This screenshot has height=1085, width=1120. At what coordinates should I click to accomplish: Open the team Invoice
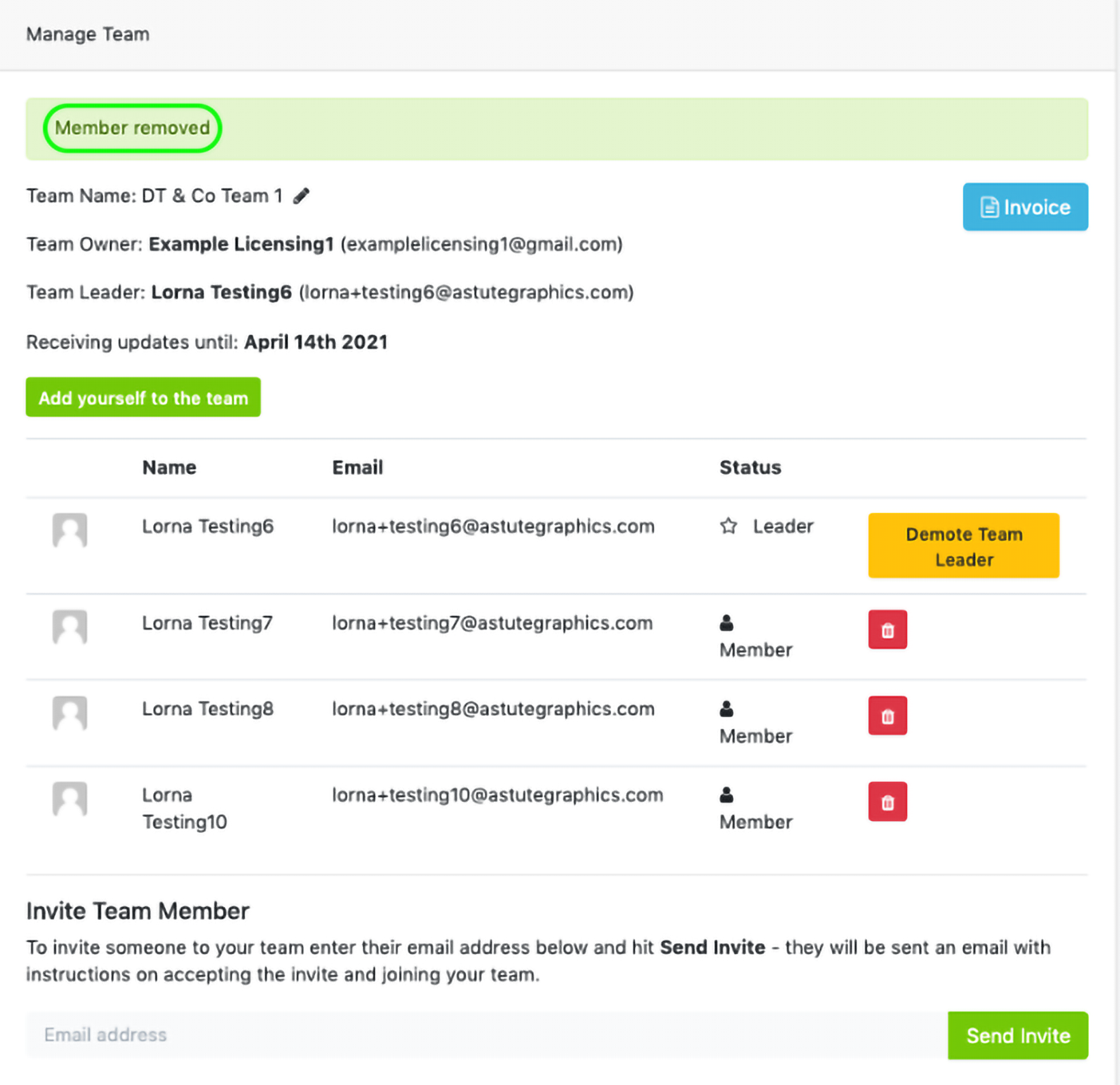click(1025, 207)
